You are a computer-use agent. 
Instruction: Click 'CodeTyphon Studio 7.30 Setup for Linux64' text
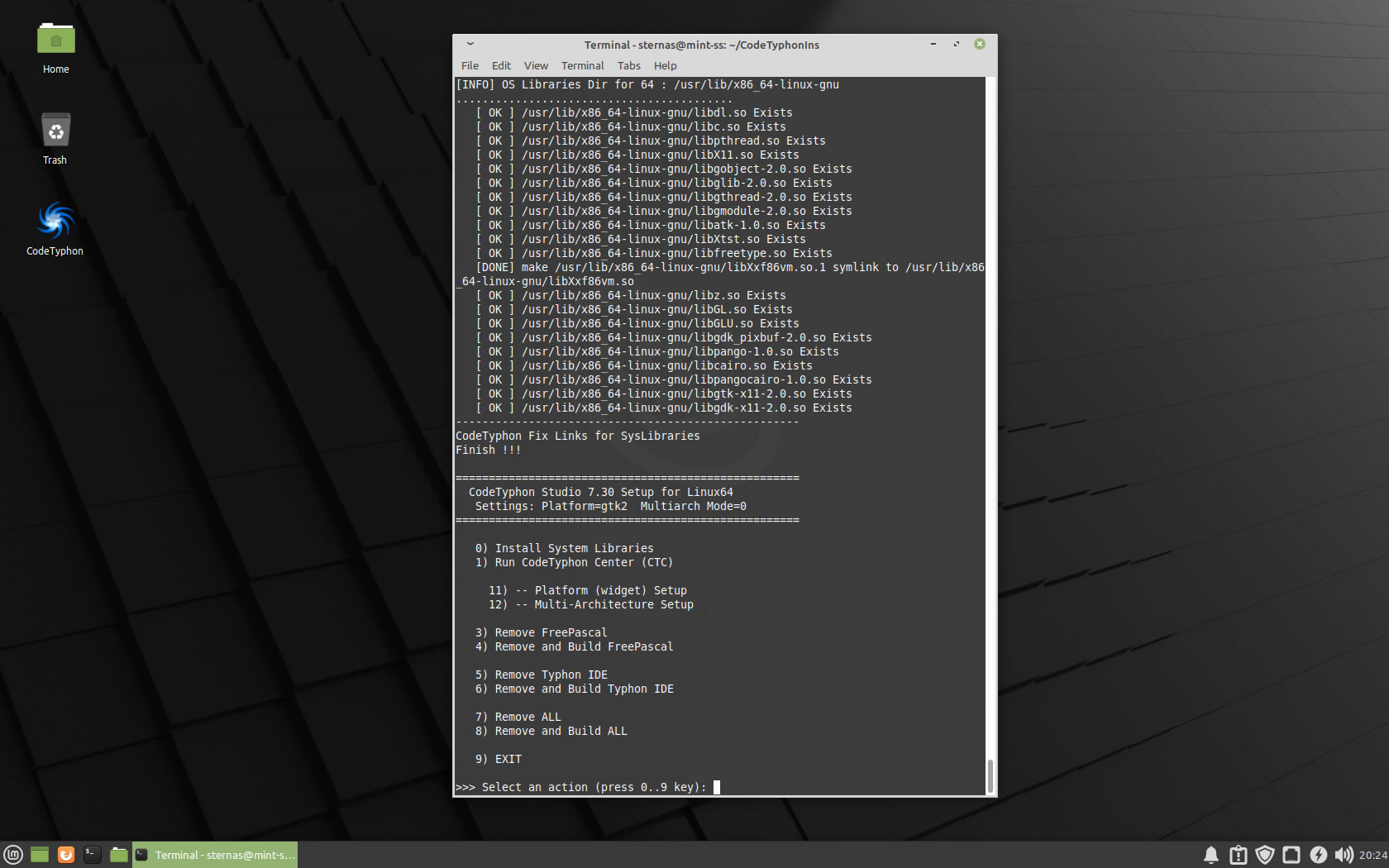coord(600,492)
